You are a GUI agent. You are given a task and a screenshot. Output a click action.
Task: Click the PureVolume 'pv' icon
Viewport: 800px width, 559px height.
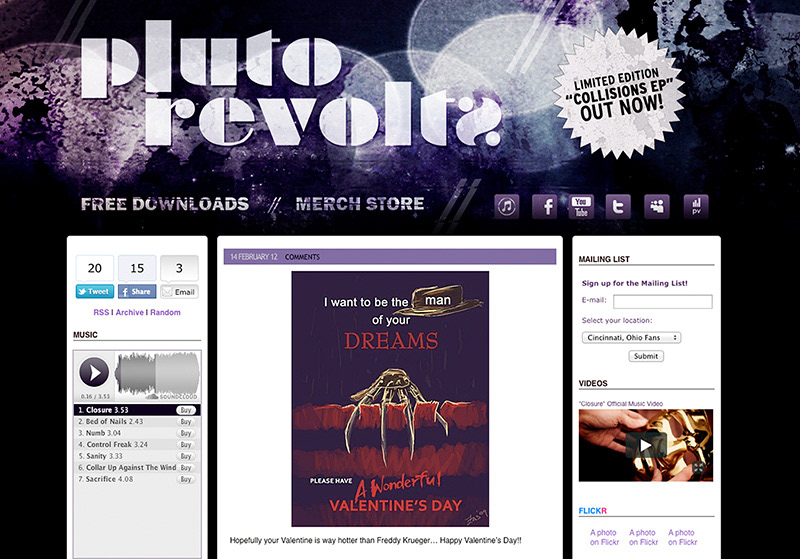(695, 206)
